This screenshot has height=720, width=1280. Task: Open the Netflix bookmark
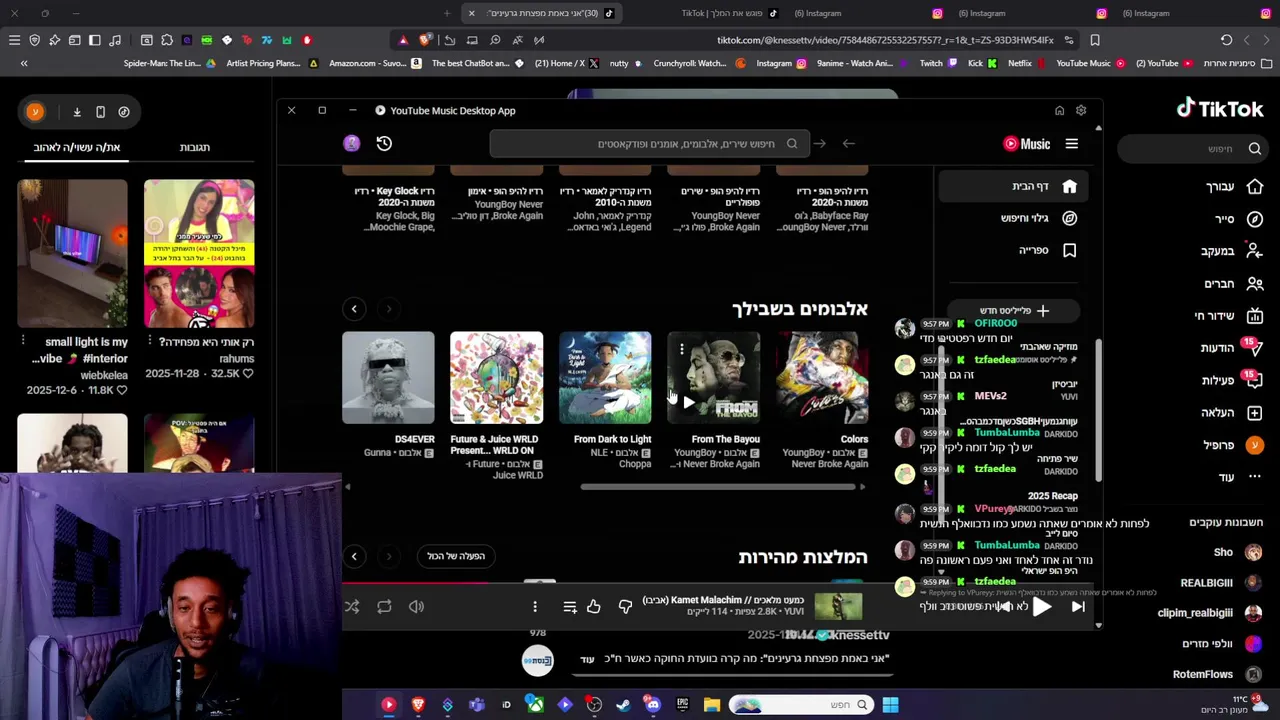click(1028, 63)
